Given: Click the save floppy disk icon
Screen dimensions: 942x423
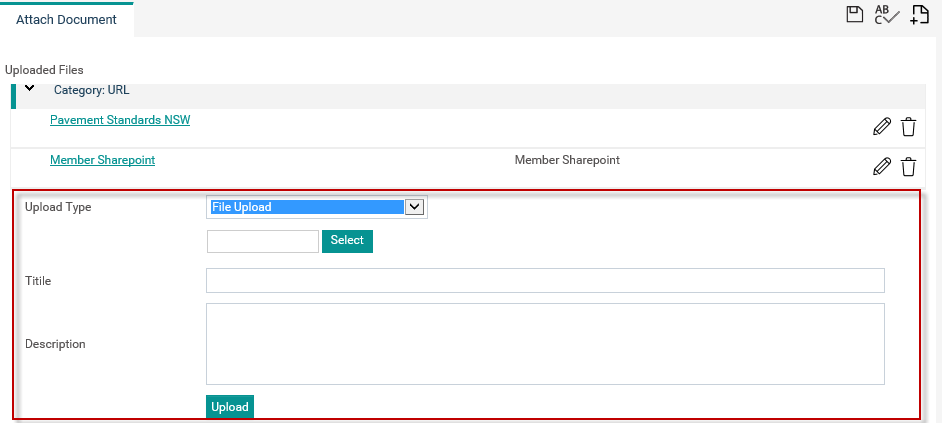Looking at the screenshot, I should (854, 14).
